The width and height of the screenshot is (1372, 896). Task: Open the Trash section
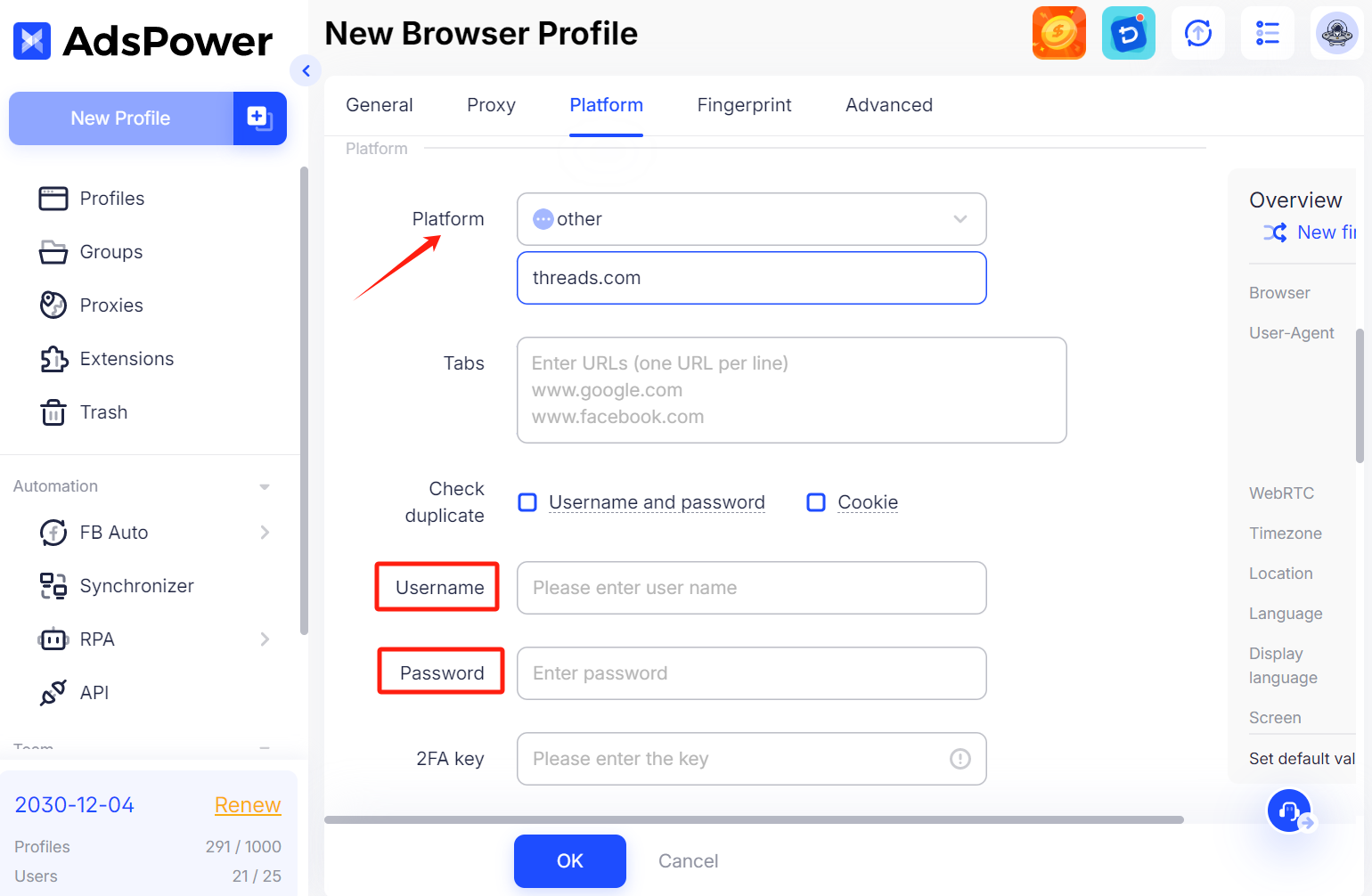click(103, 411)
